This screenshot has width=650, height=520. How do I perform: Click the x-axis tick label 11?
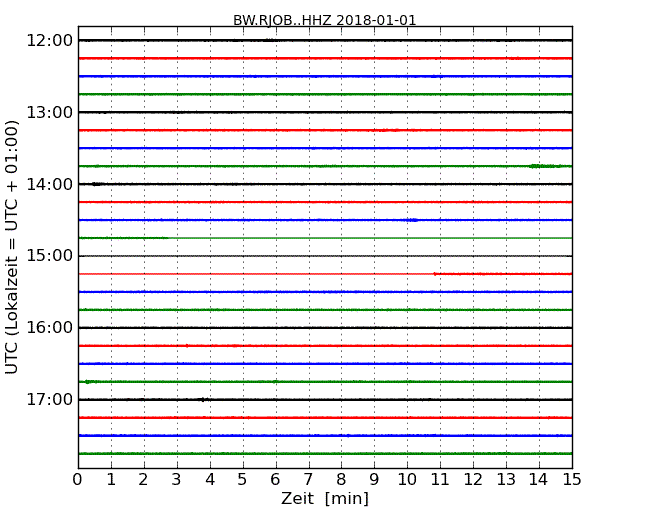440,480
